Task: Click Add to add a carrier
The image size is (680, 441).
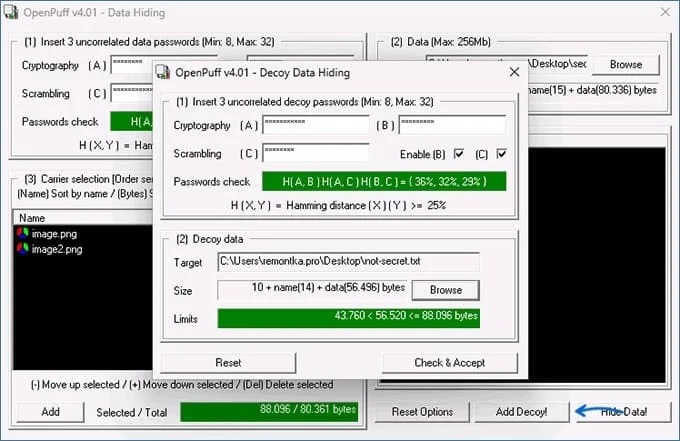Action: [x=51, y=412]
